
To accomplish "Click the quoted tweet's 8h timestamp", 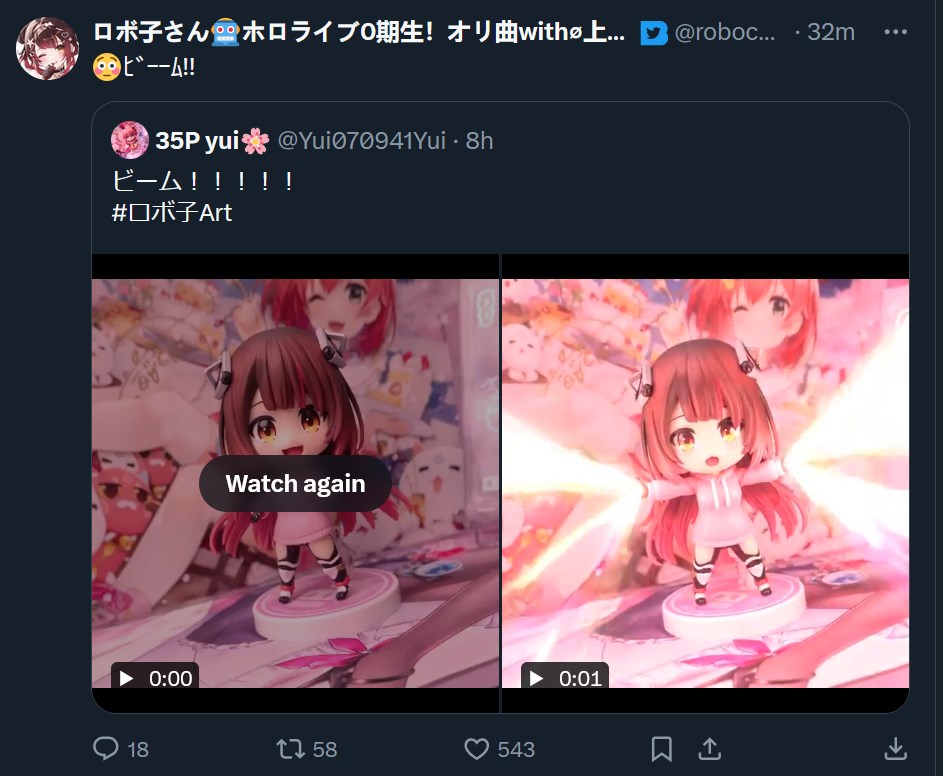I will (x=479, y=140).
